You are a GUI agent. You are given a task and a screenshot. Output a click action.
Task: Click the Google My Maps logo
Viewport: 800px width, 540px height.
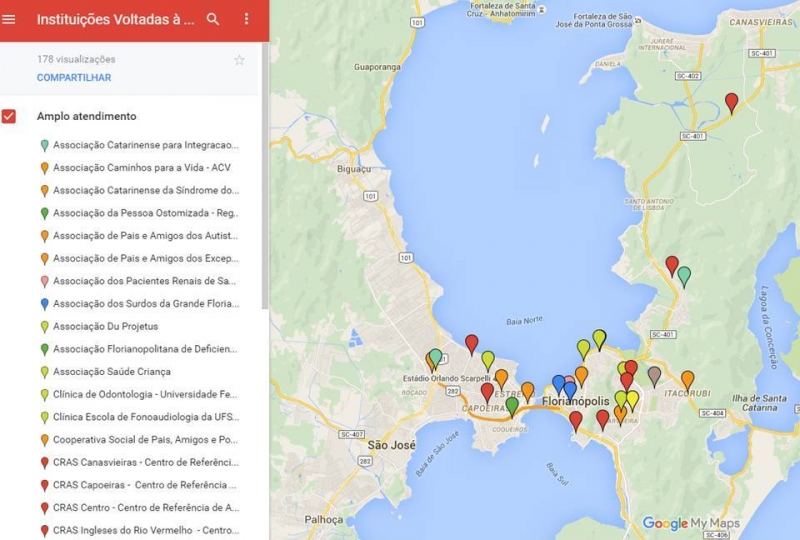click(691, 523)
